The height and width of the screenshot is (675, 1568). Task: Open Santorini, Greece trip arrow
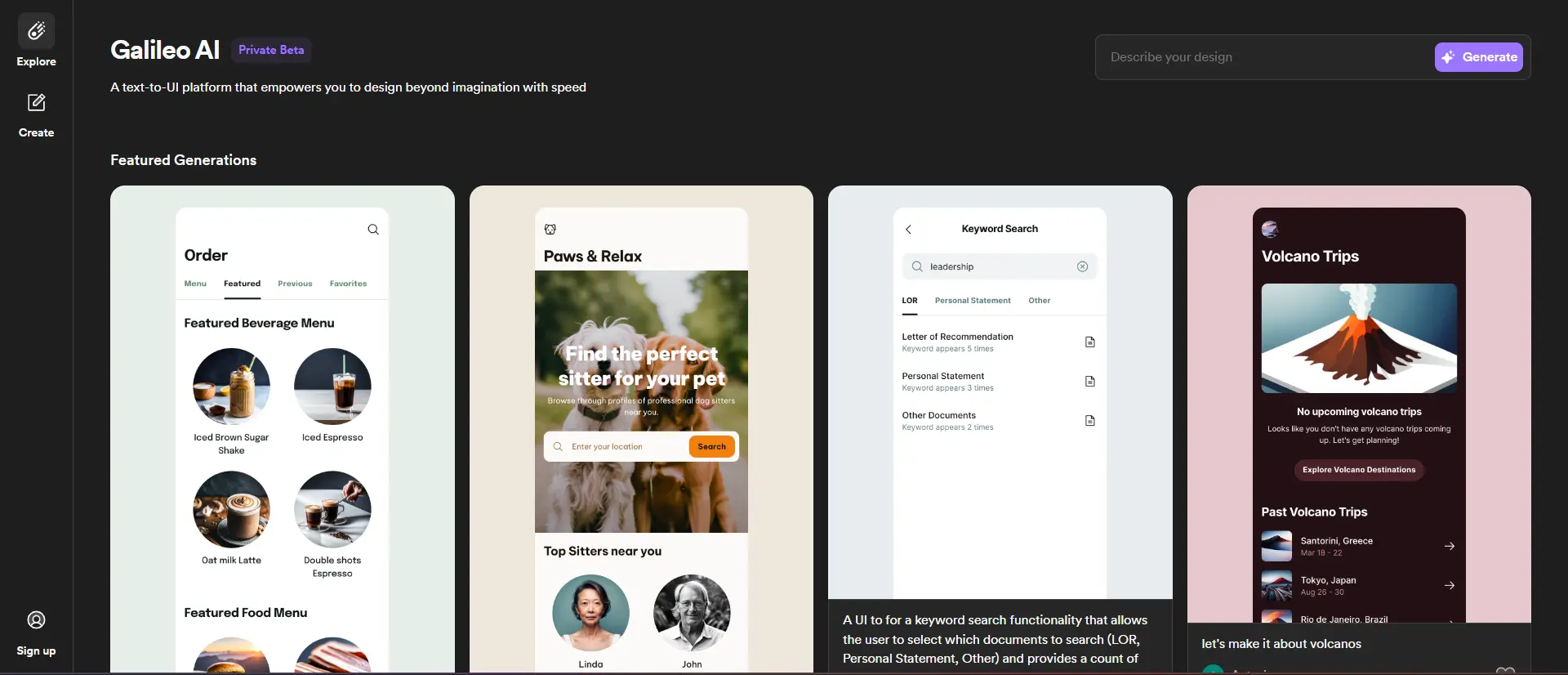click(1450, 546)
